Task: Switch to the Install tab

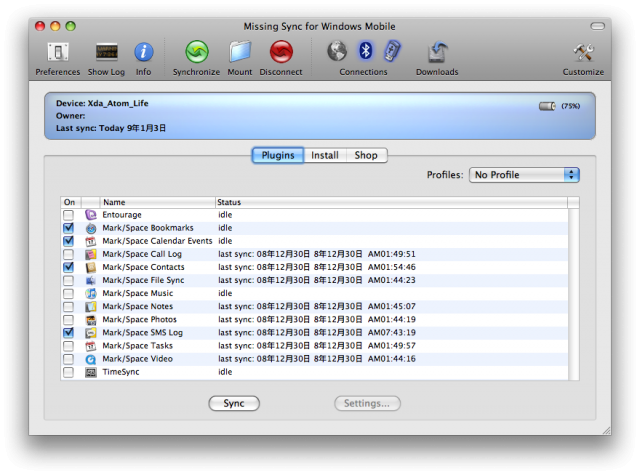Action: tap(325, 155)
